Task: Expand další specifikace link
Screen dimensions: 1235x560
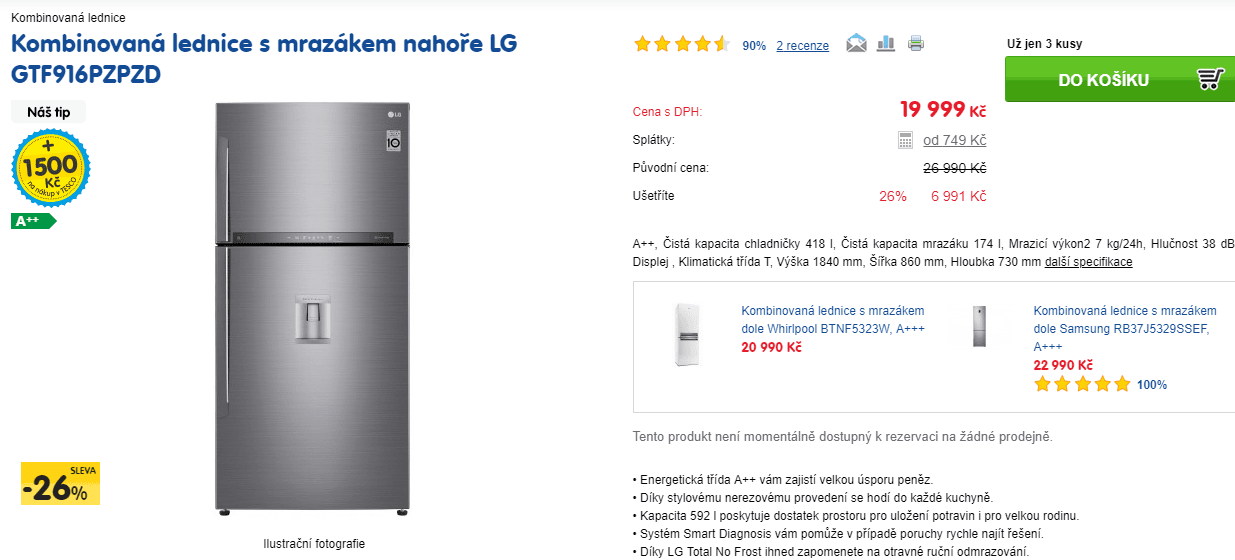Action: [1088, 262]
